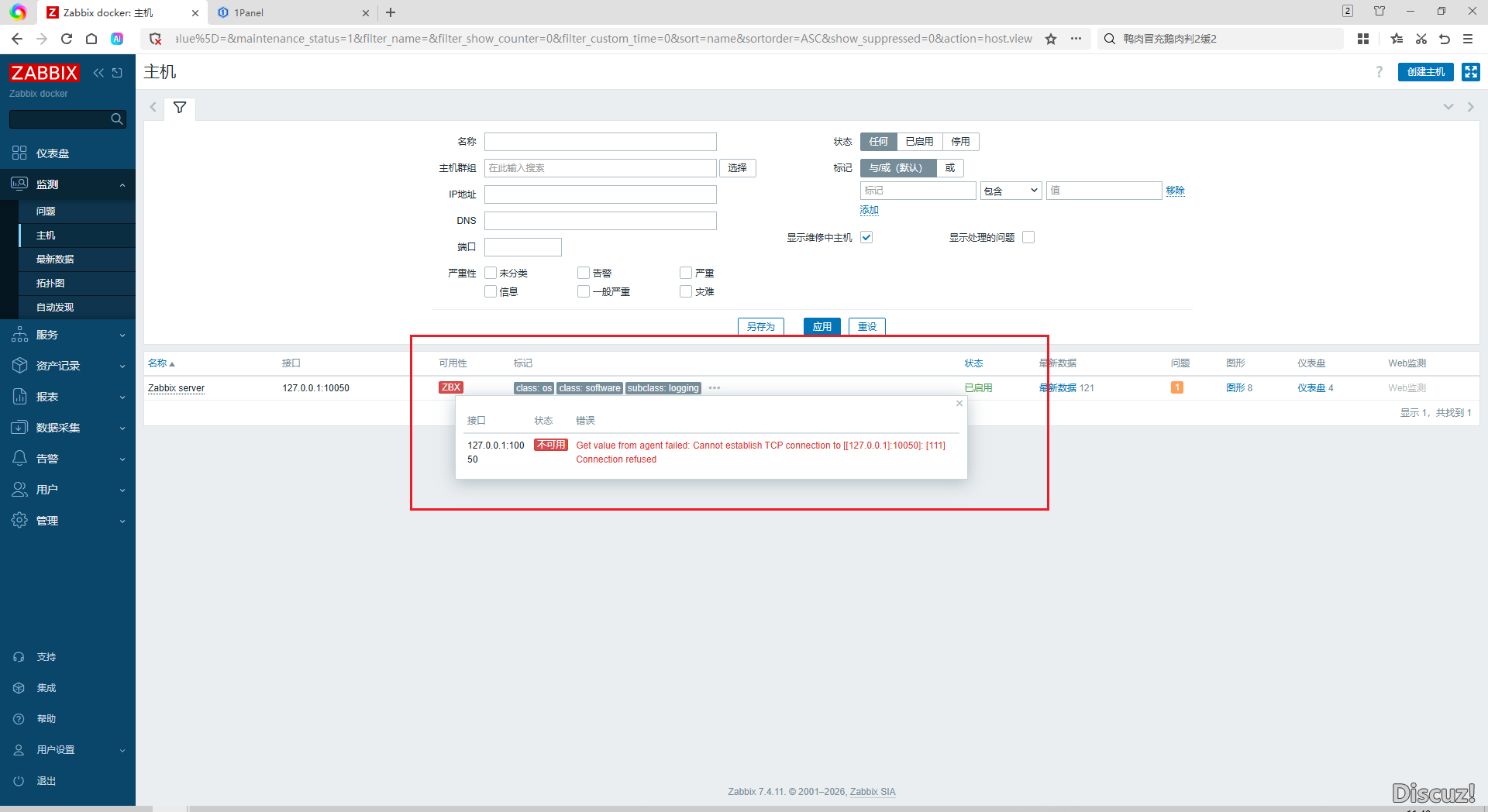Screen dimensions: 1488x812
Task: Expand the 用户设置 menu
Action: pos(67,750)
